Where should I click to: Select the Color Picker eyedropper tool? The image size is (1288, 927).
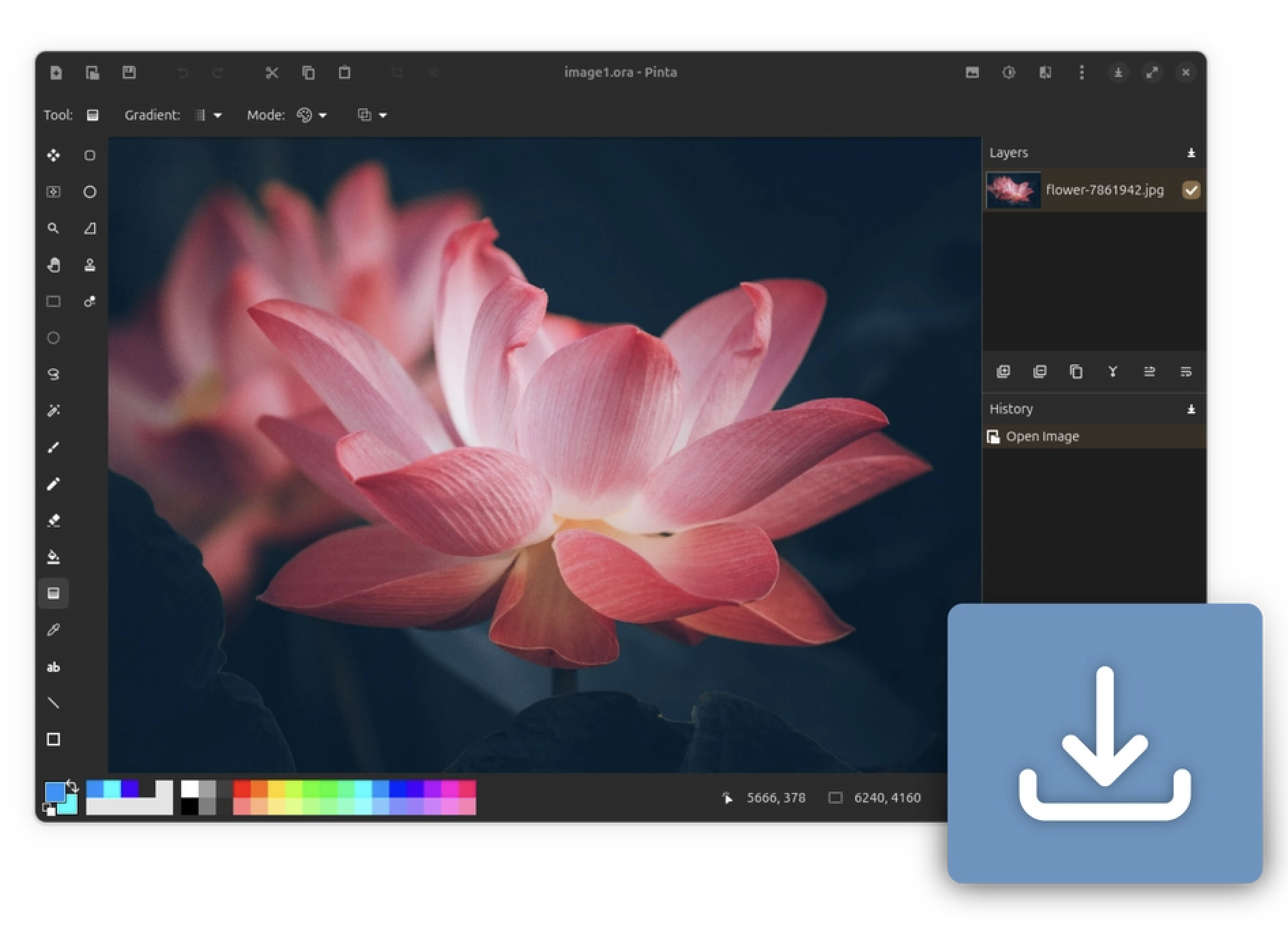53,630
